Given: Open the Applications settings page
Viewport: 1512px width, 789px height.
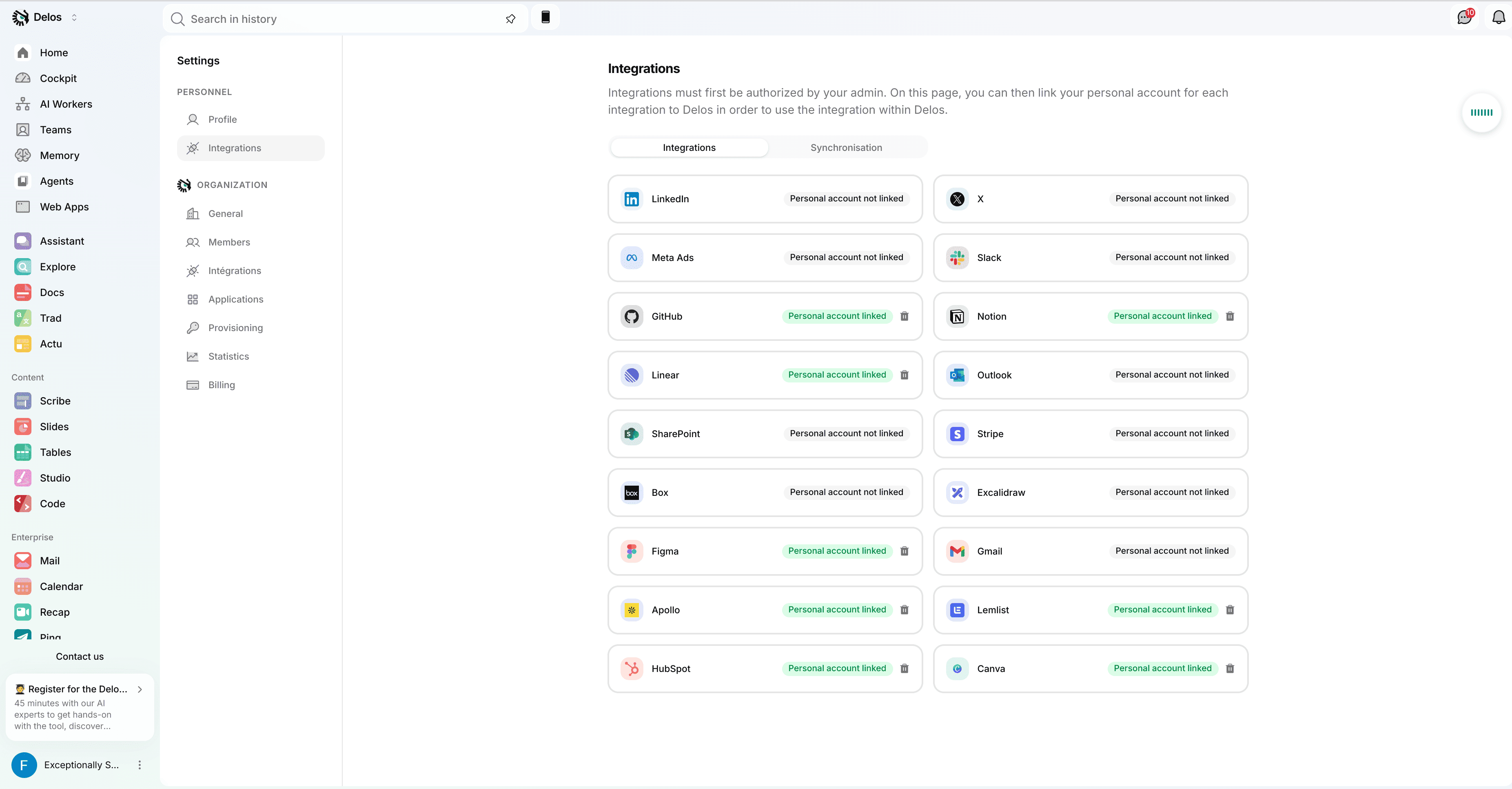Looking at the screenshot, I should [251, 300].
